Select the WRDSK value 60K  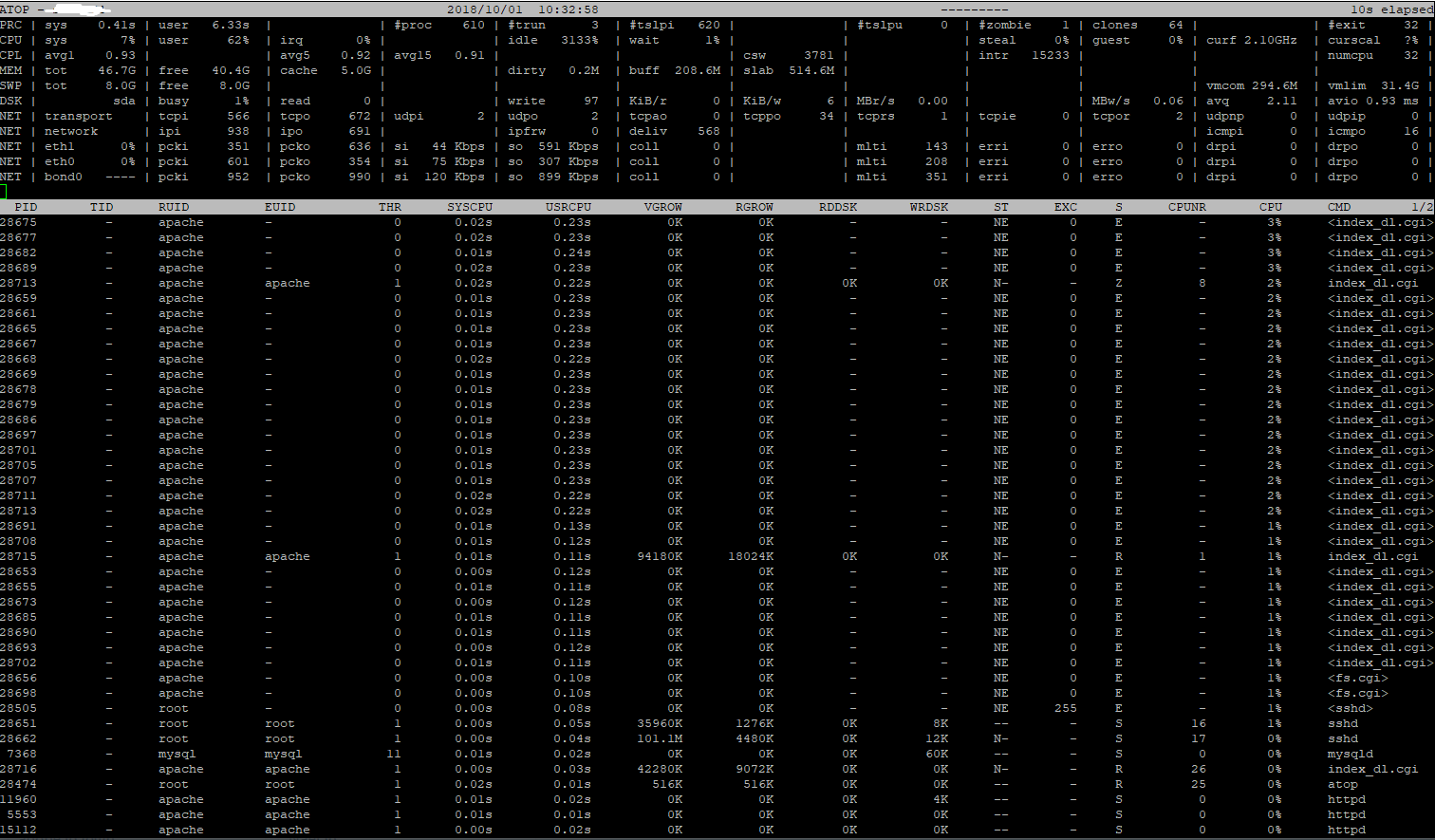coord(937,754)
